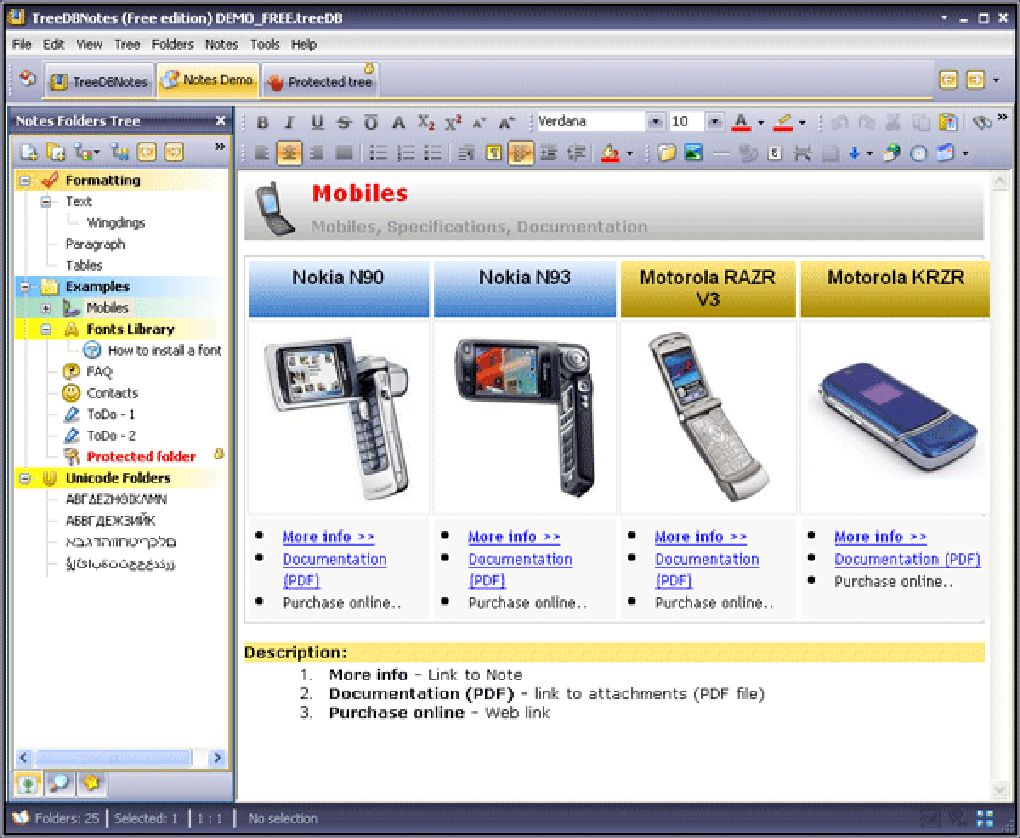Image resolution: width=1020 pixels, height=838 pixels.
Task: Open the Tools menu
Action: tap(265, 44)
